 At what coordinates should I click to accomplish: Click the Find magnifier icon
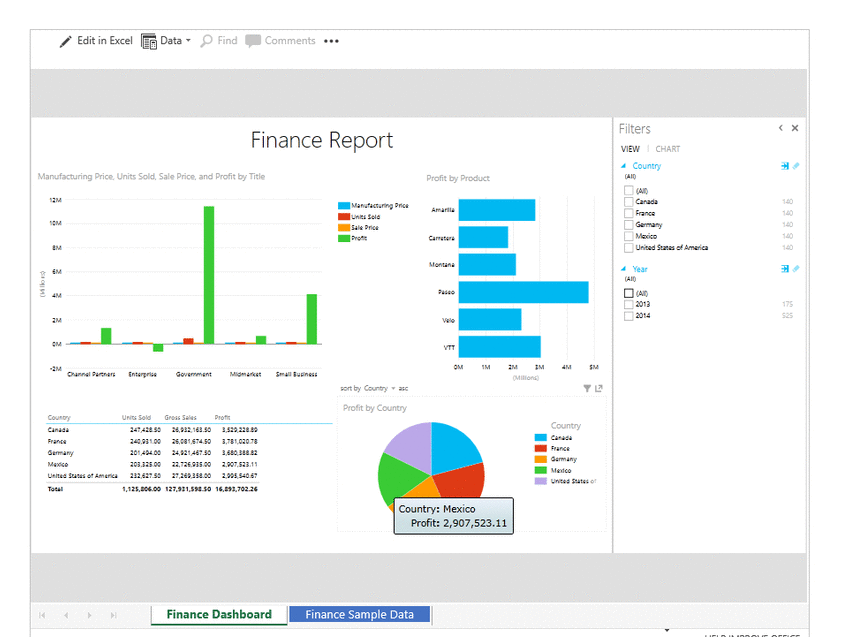tap(204, 40)
